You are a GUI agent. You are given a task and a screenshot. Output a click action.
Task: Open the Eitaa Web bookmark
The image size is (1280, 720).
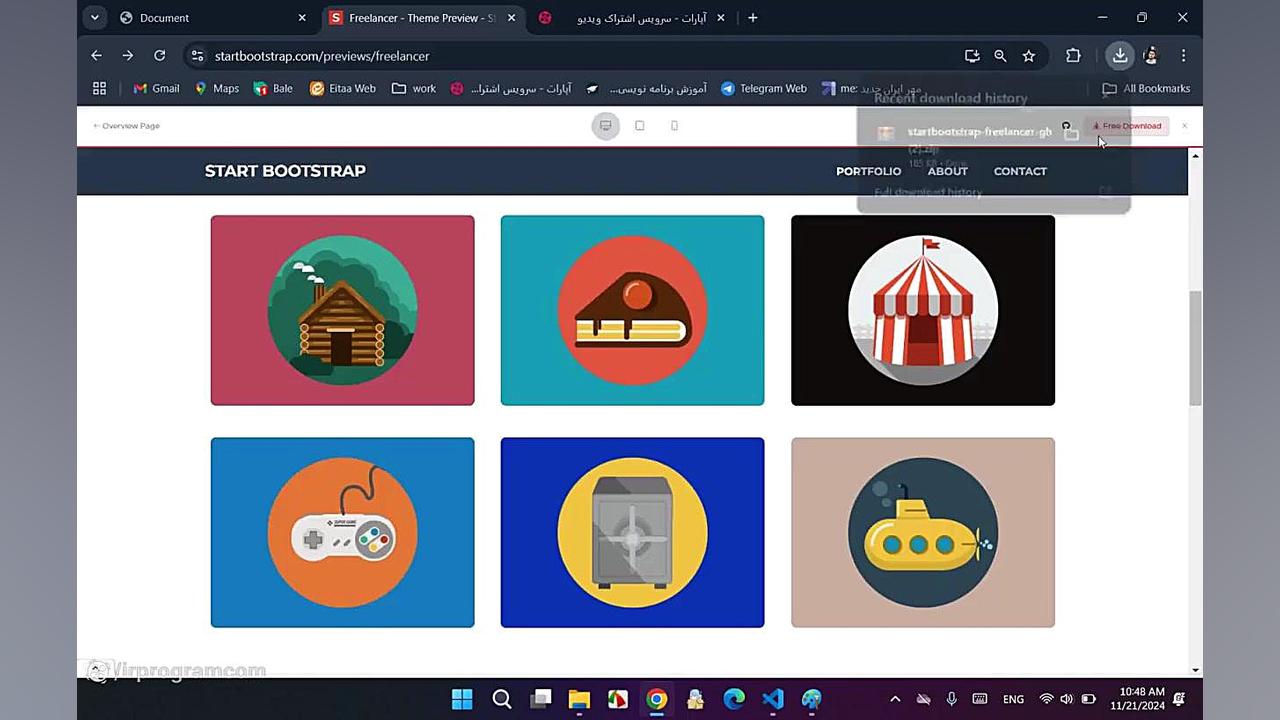click(343, 89)
